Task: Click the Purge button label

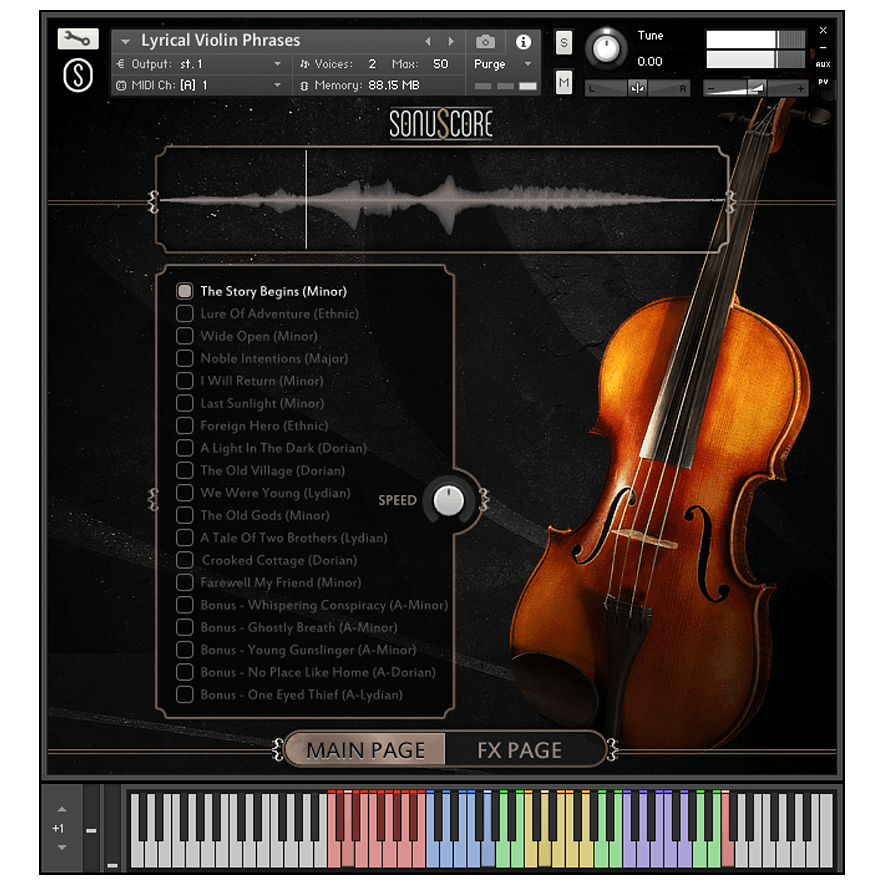Action: [489, 64]
